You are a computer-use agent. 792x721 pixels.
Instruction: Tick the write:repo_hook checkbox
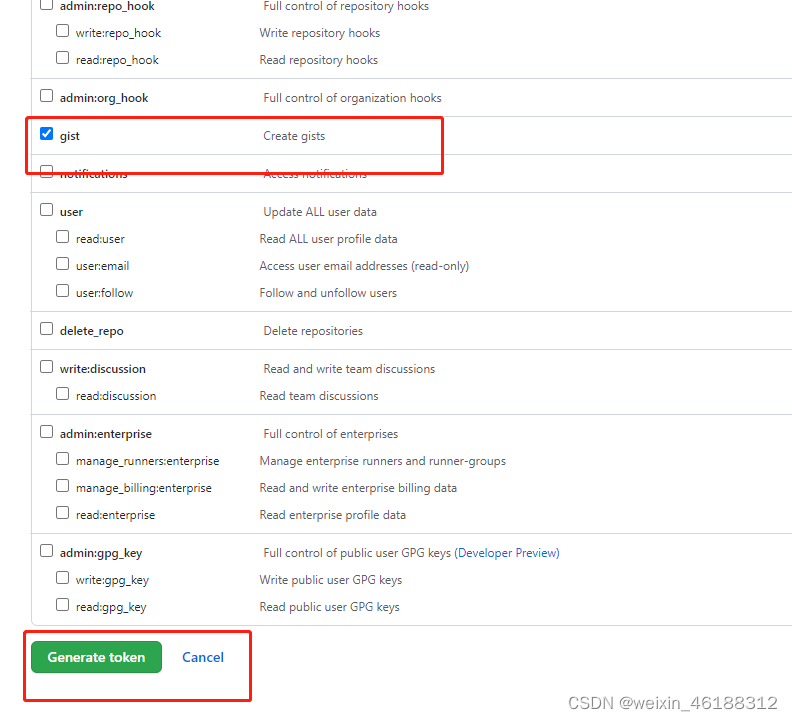coord(63,31)
